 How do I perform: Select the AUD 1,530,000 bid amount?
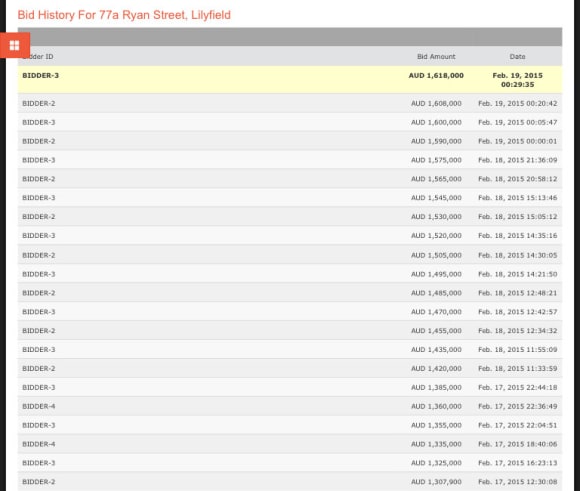[x=436, y=217]
